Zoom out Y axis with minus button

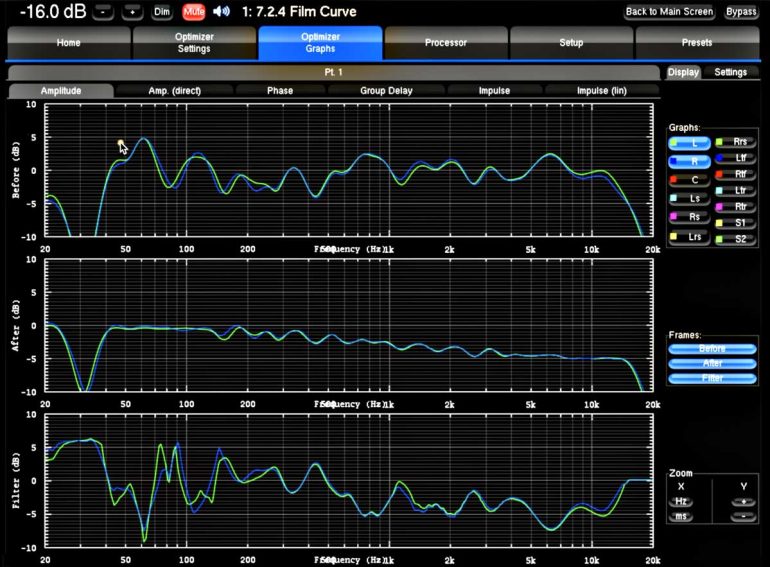[x=741, y=515]
